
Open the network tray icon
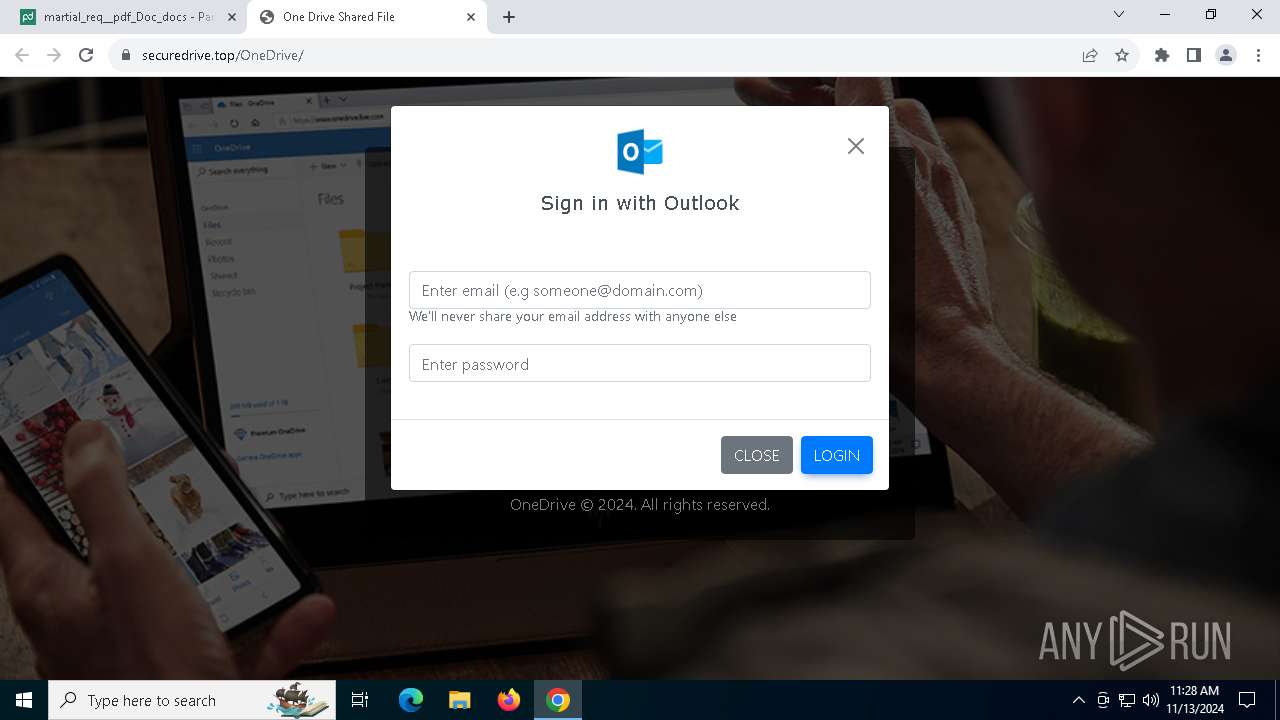1127,700
